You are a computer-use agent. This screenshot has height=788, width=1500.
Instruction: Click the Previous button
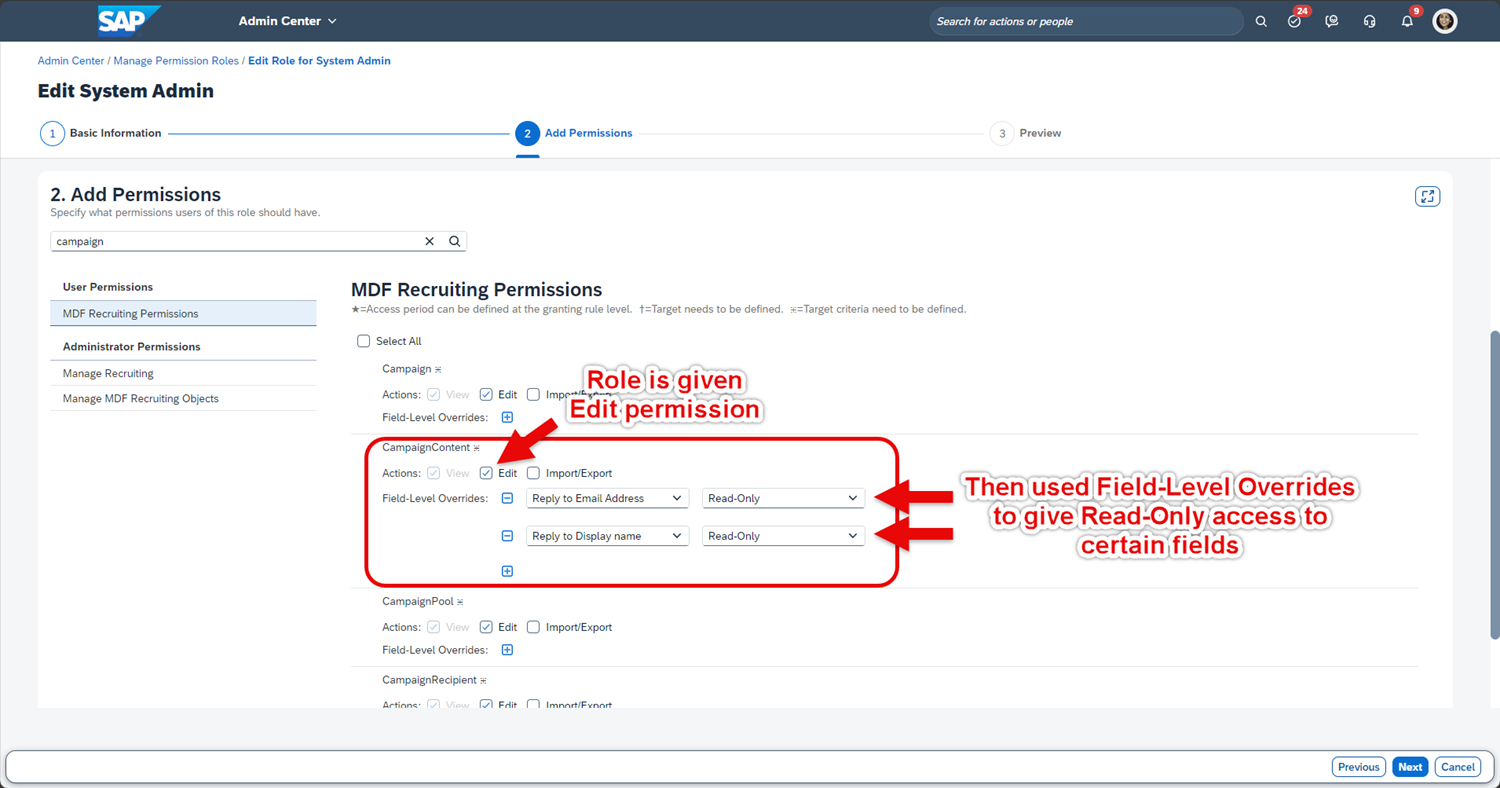[1359, 767]
